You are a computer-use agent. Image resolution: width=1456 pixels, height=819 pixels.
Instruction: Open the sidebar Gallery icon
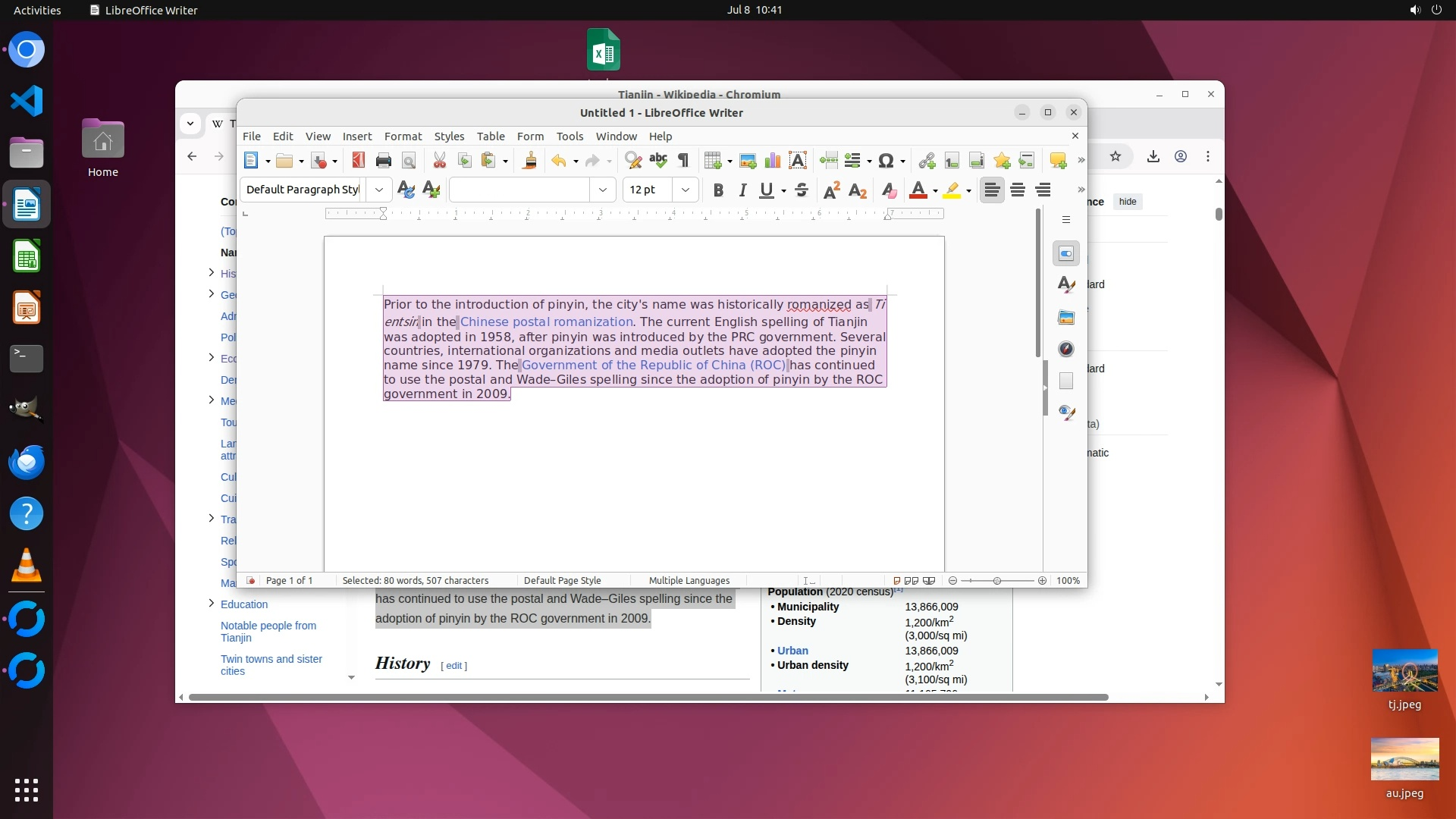[x=1066, y=317]
